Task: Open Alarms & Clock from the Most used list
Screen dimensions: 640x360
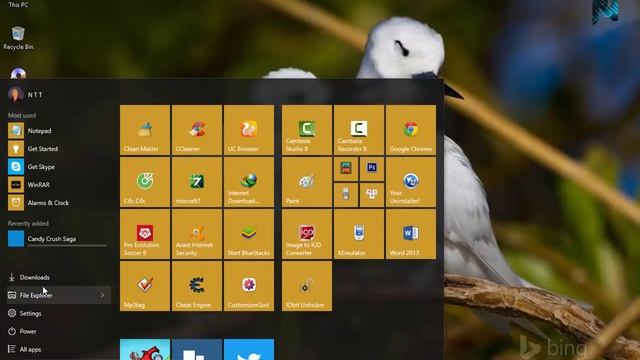Action: tap(57, 202)
